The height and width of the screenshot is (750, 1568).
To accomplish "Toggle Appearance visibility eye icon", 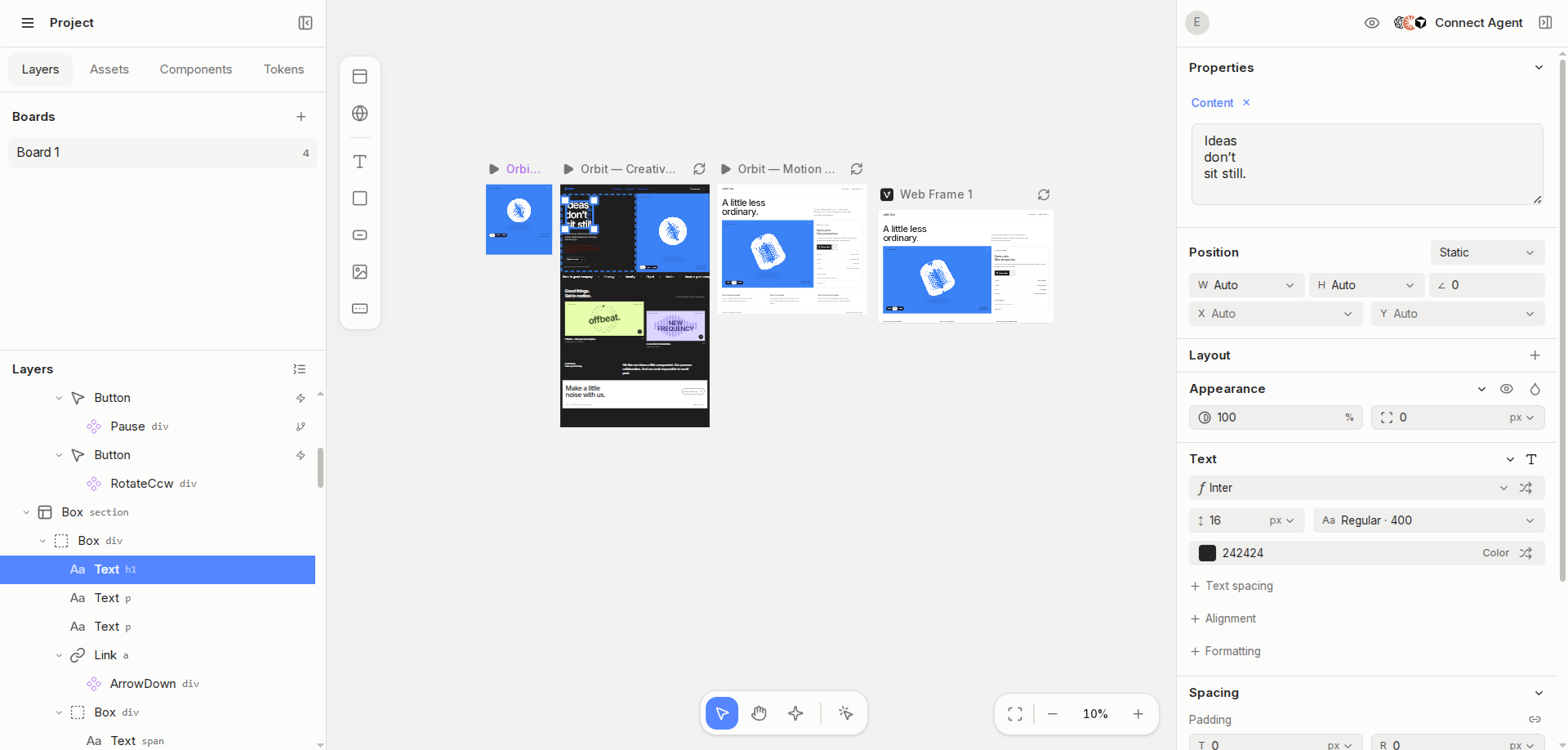I will click(x=1507, y=389).
